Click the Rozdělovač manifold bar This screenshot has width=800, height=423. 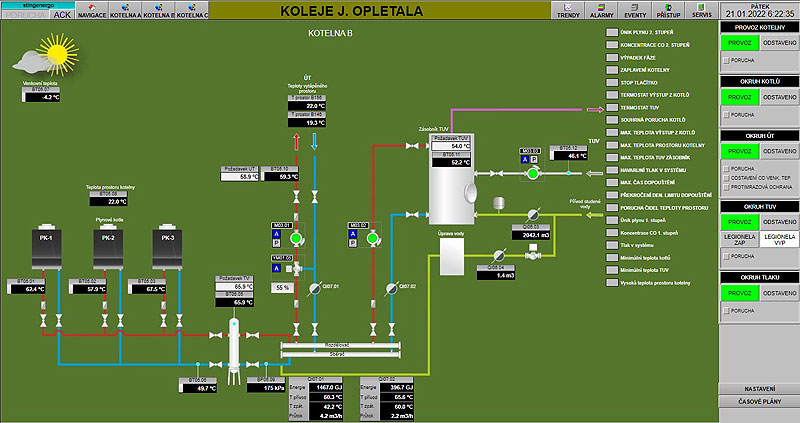point(340,345)
